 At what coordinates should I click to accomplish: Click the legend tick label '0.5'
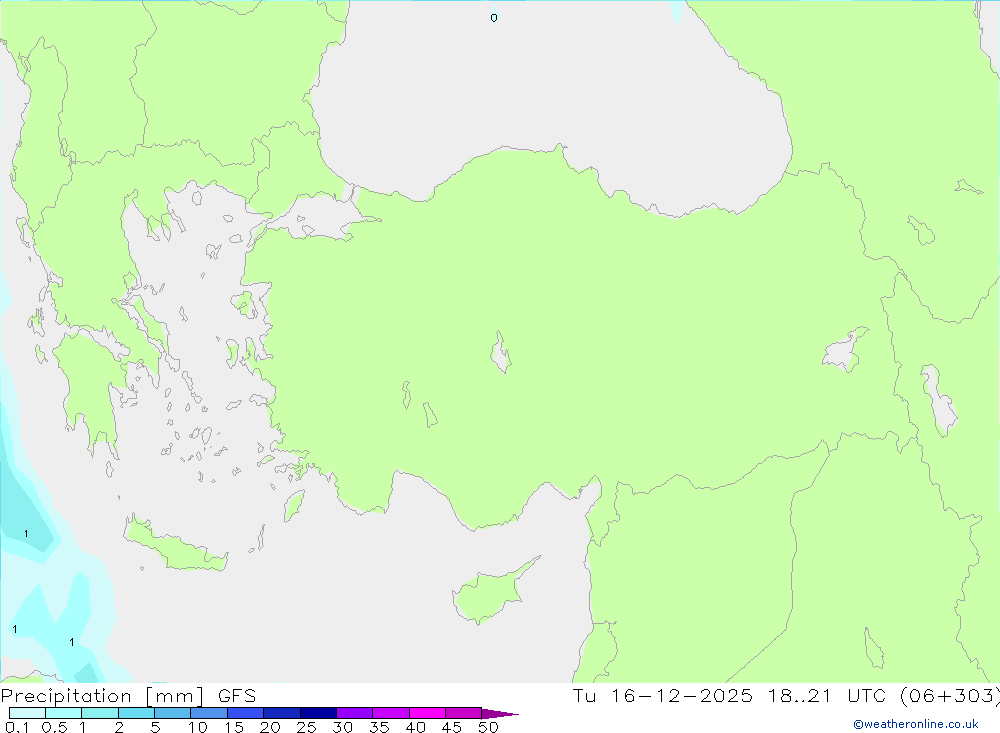[54, 727]
